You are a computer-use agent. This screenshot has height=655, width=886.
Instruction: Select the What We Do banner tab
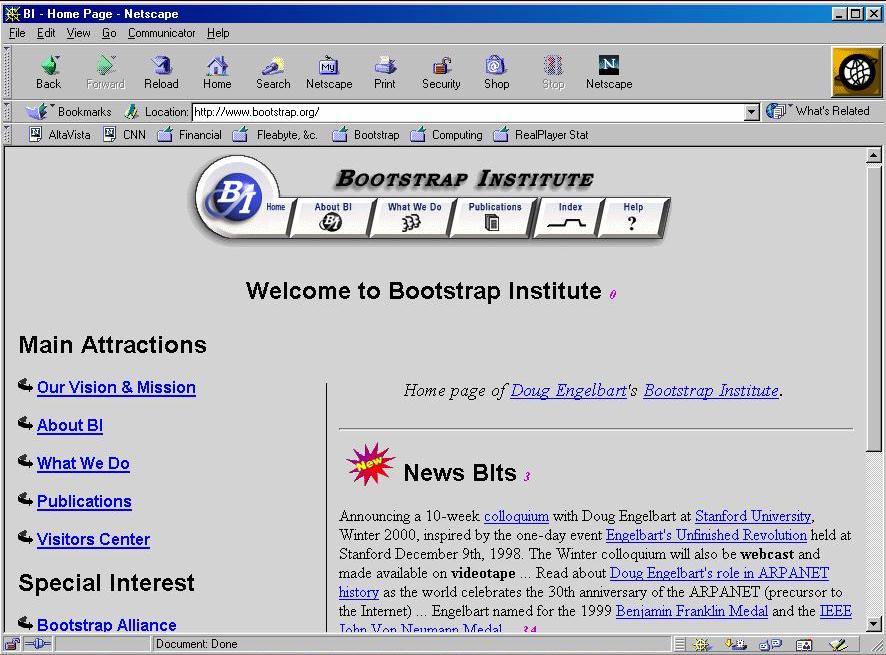tap(414, 217)
